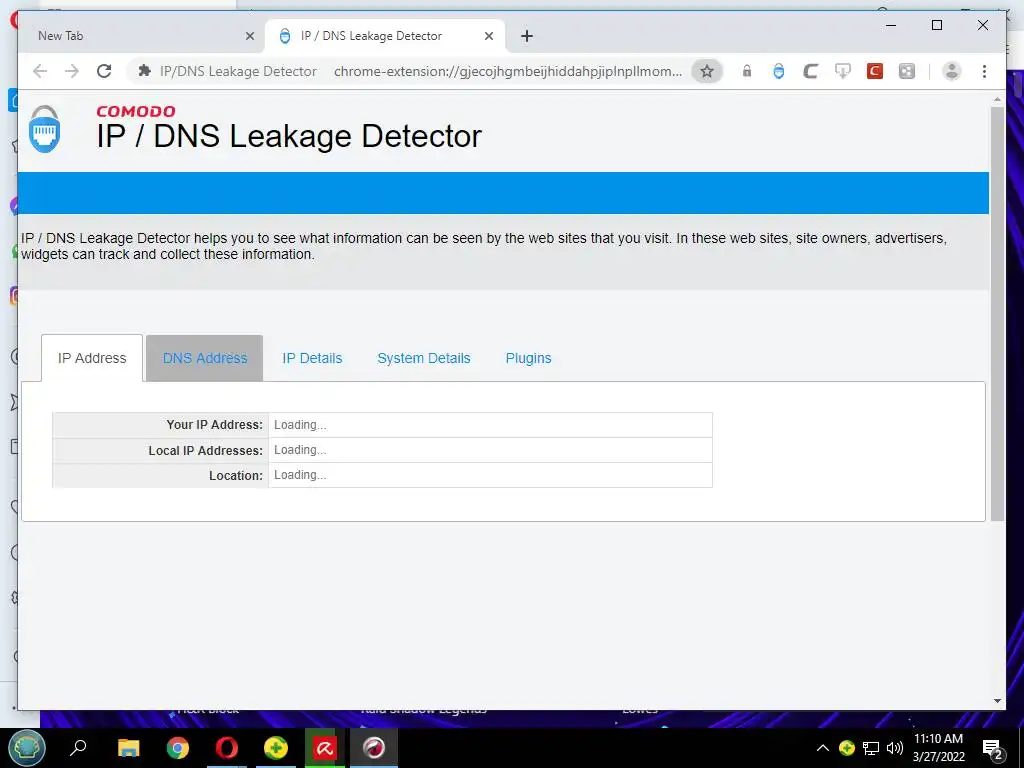Screen dimensions: 1024x768
Task: Close the New Tab browser tab
Action: pos(249,36)
